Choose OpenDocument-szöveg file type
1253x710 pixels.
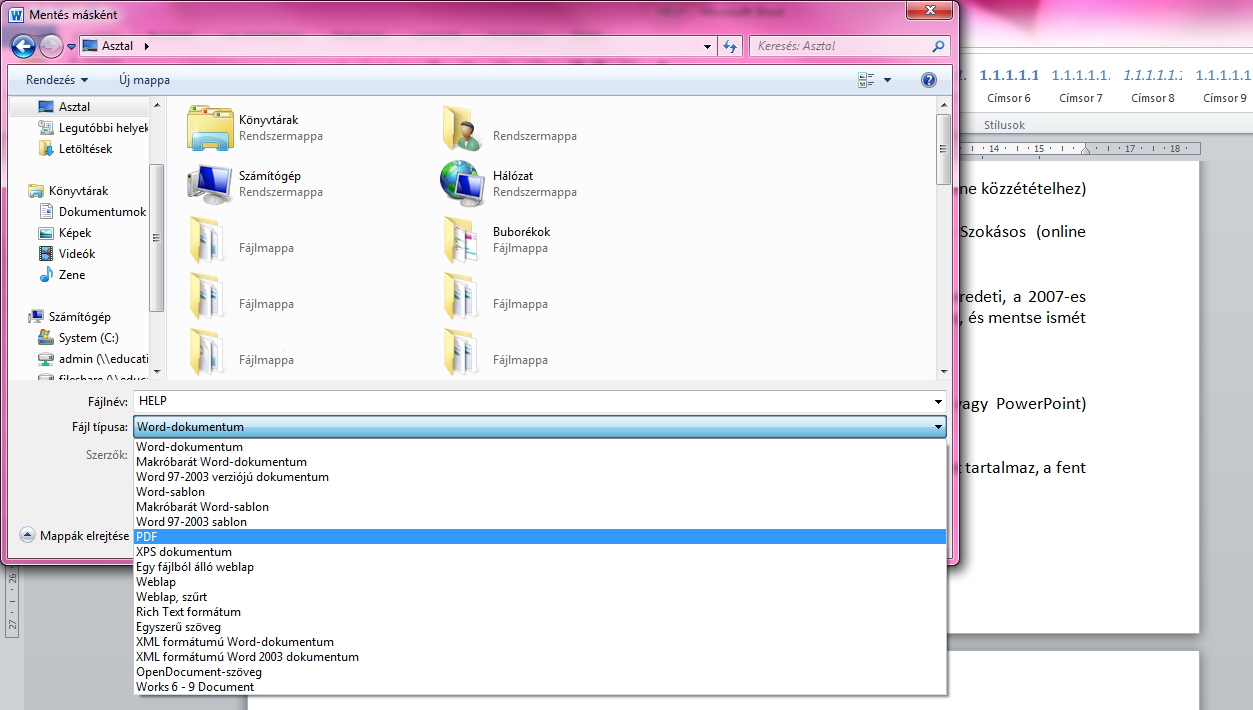tap(540, 672)
